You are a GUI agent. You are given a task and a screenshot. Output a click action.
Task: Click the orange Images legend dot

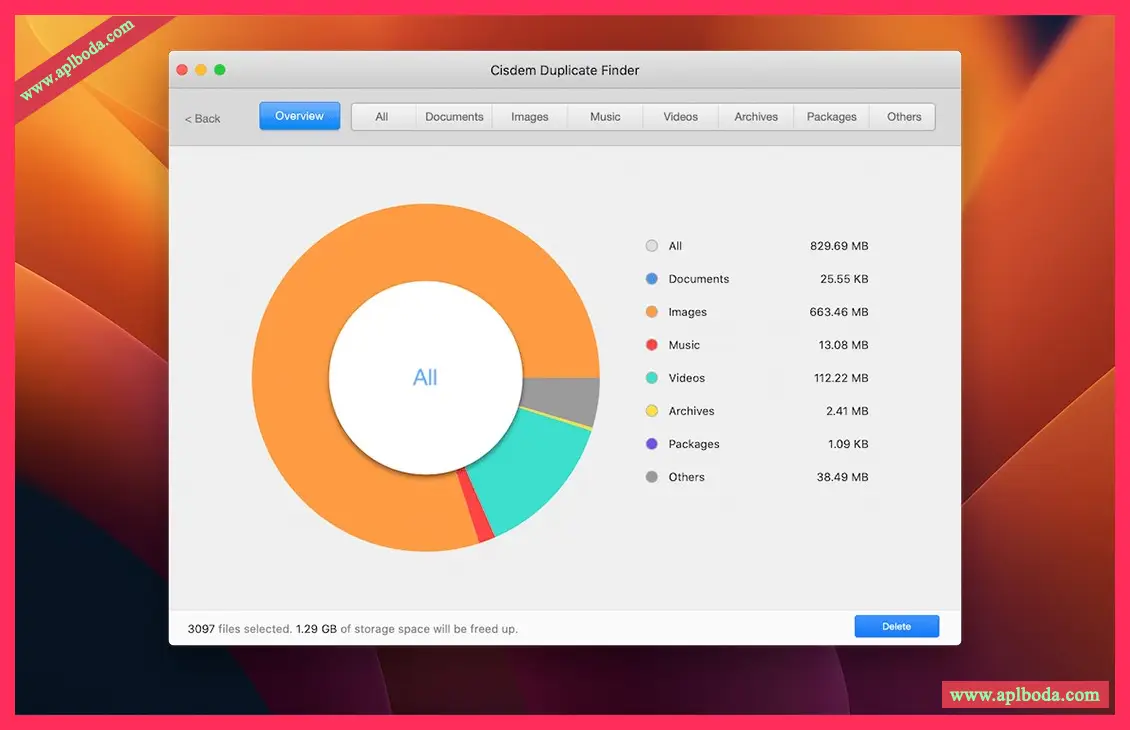coord(651,312)
